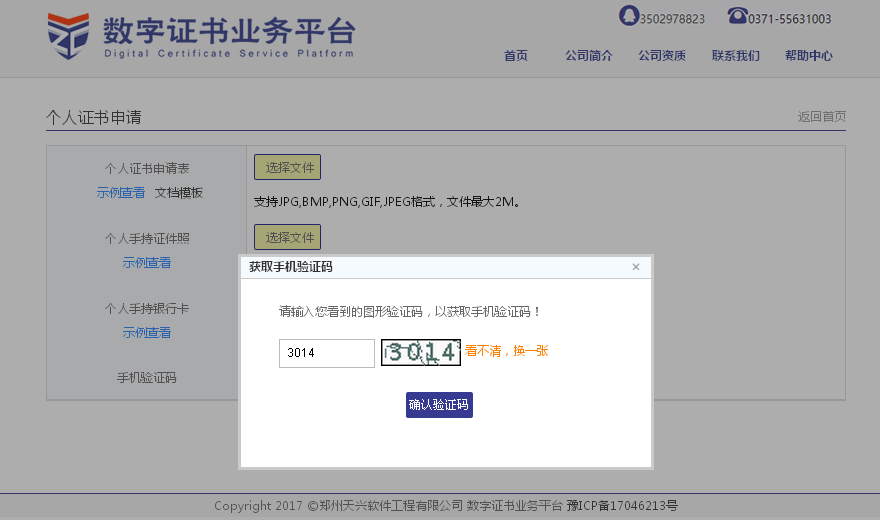Click the 豫ICP备17046213号 footer text
This screenshot has width=880, height=520.
(x=622, y=506)
